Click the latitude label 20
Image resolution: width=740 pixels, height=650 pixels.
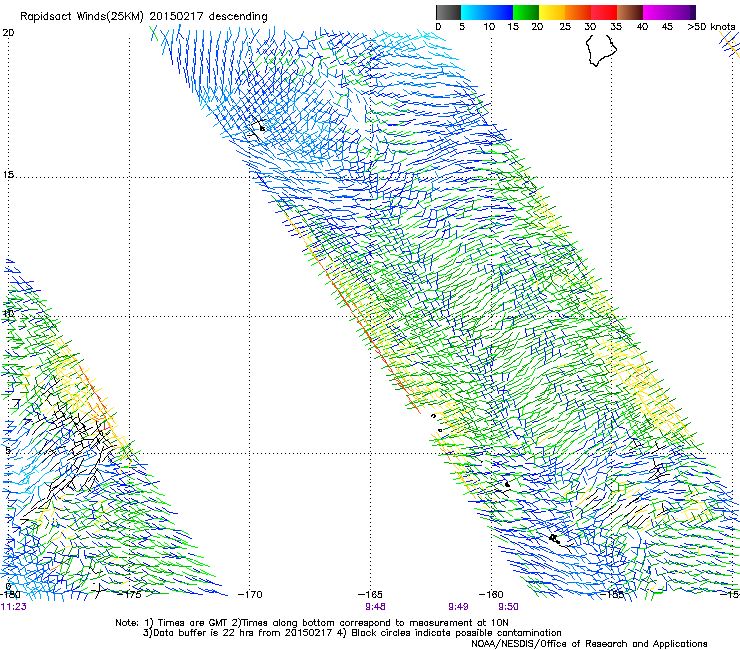[x=8, y=32]
